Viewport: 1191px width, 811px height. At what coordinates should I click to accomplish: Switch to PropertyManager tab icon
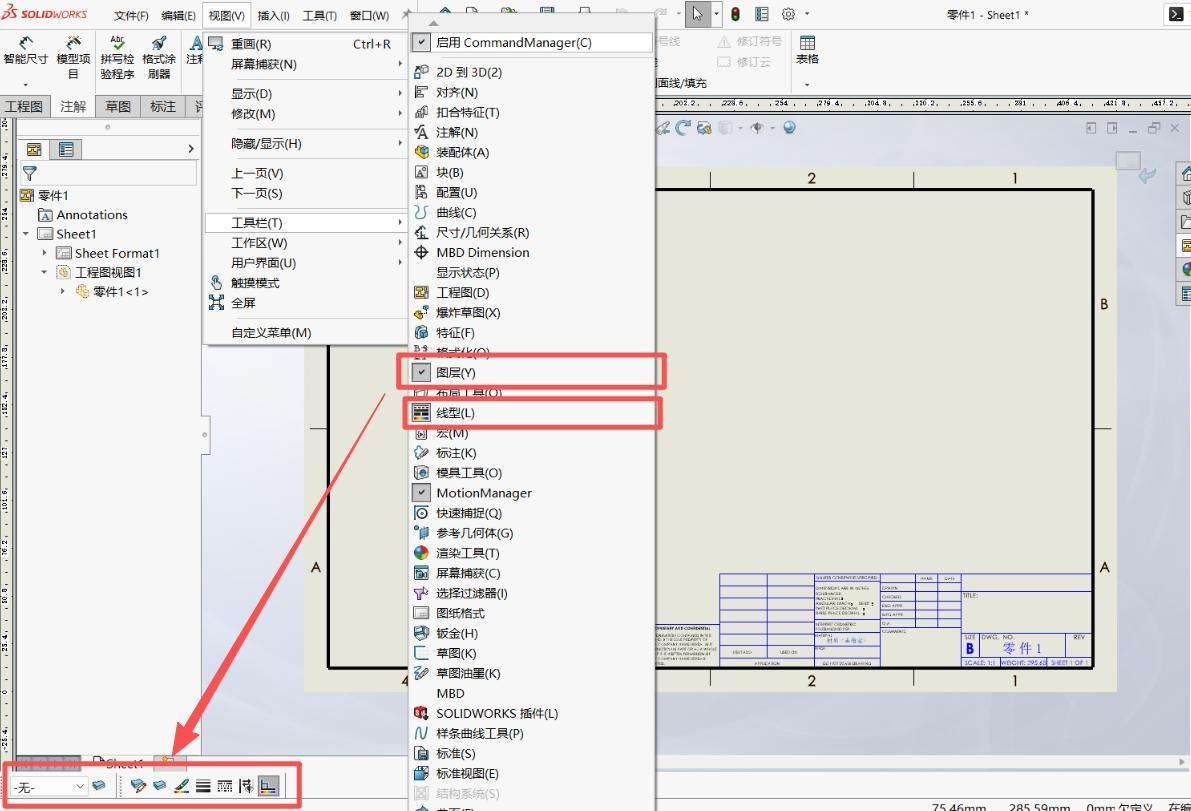click(66, 149)
